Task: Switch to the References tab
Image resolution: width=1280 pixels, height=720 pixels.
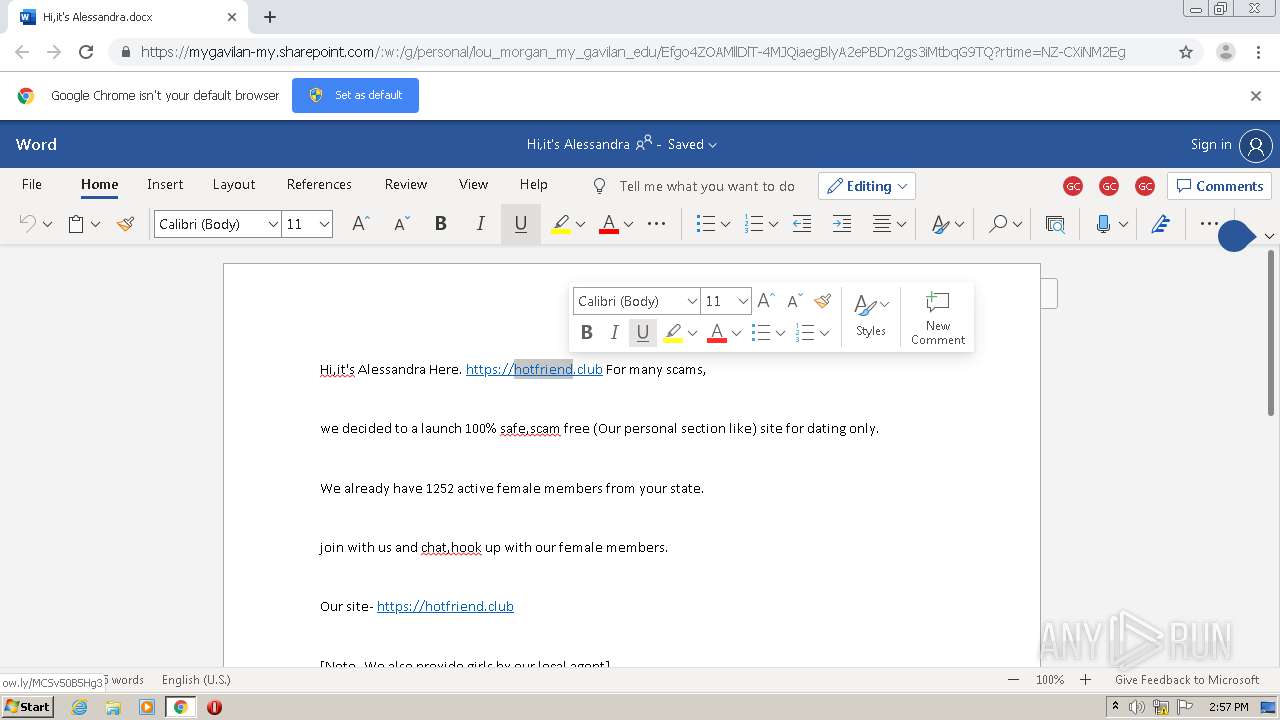Action: click(319, 184)
